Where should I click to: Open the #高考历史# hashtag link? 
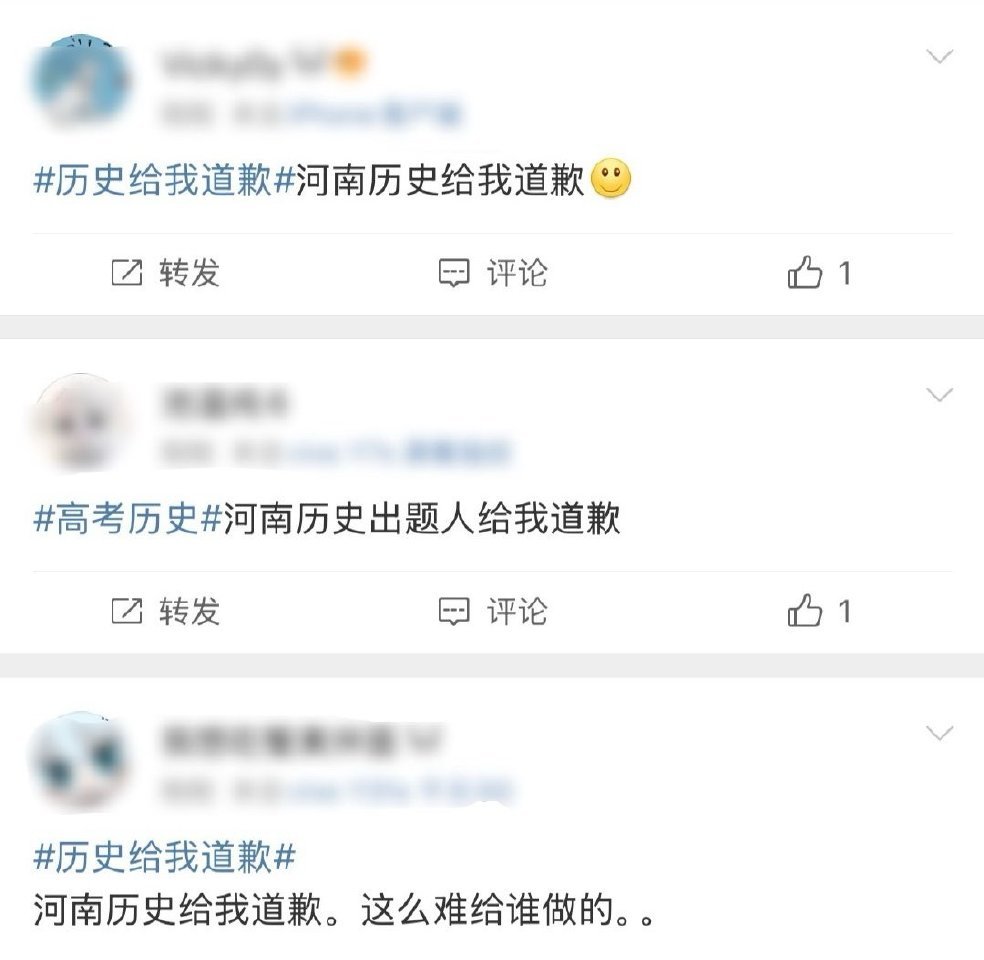[127, 518]
